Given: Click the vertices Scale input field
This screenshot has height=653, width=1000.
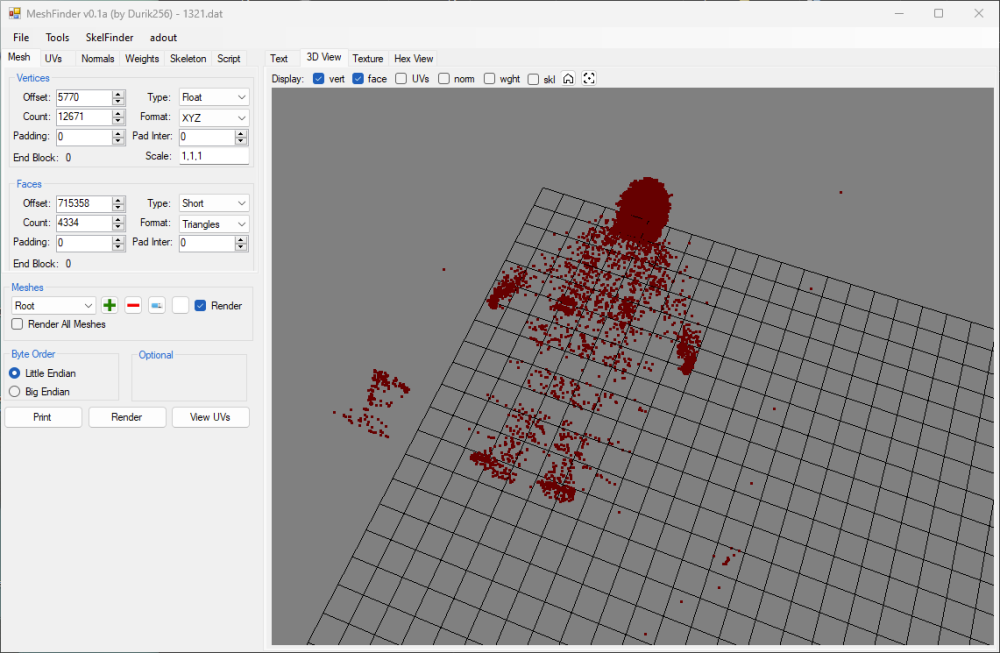Looking at the screenshot, I should (x=213, y=156).
